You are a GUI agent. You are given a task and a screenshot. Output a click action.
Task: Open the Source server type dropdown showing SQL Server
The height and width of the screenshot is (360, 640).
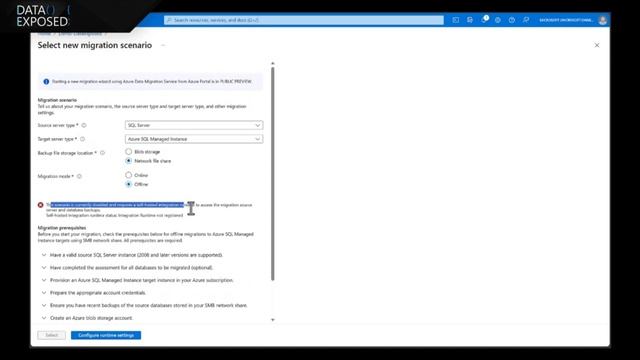(x=194, y=125)
